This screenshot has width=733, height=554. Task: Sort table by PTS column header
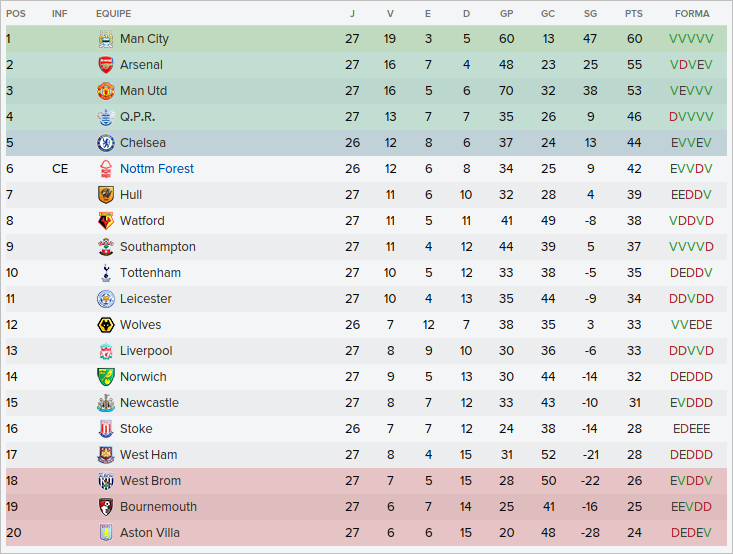(x=633, y=14)
